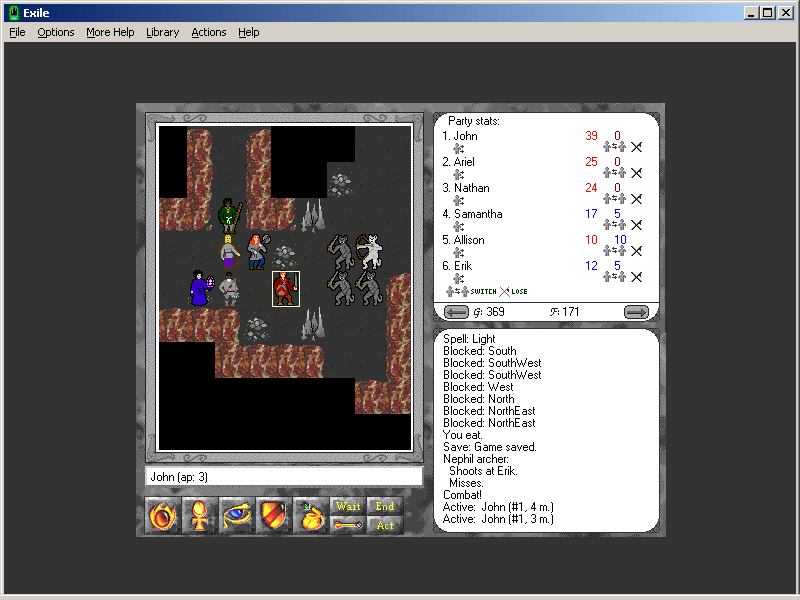Click the "Shoots at Erik." log line
Viewport: 800px width, 600px height.
coord(483,471)
